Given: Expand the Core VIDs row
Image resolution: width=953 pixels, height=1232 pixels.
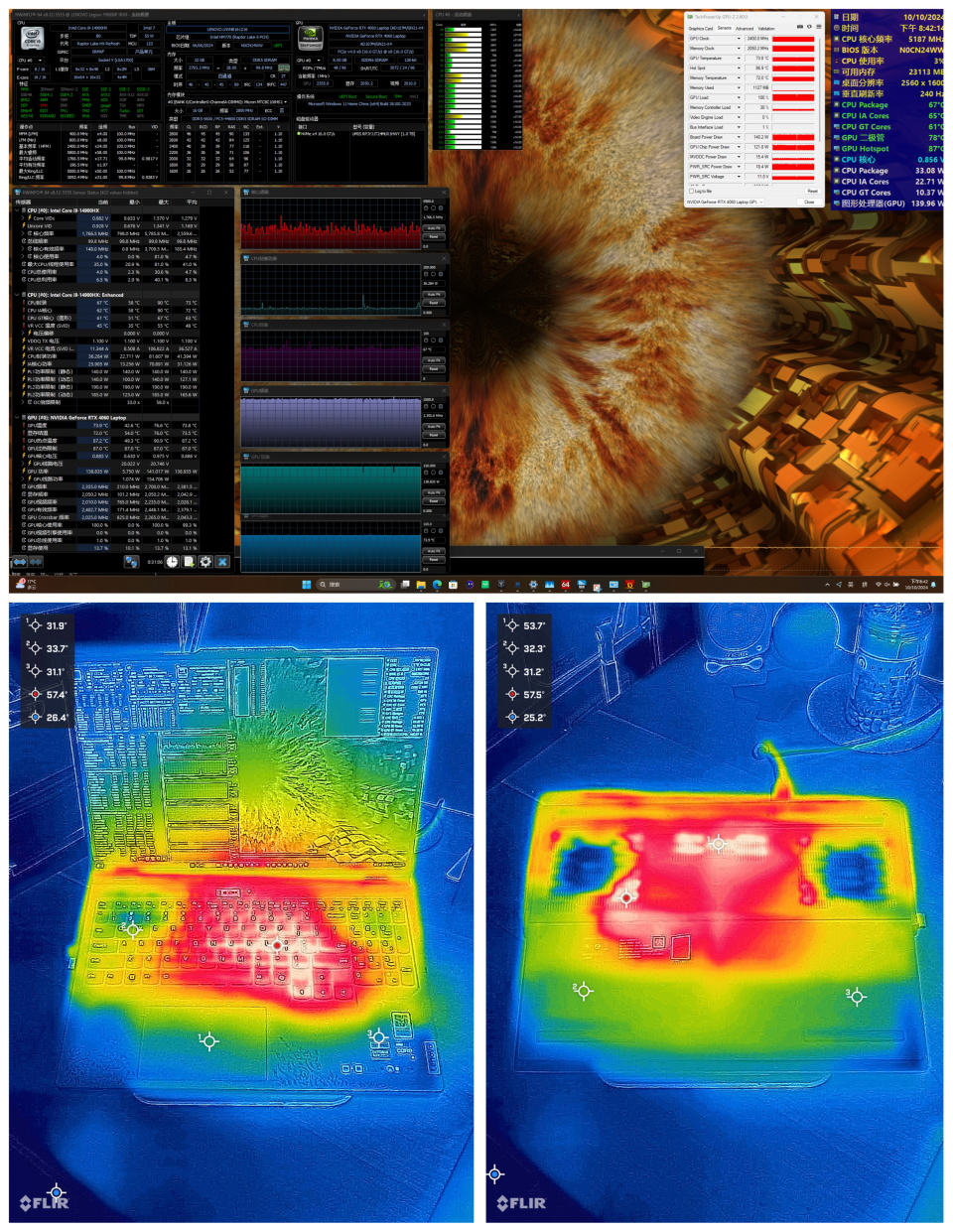Looking at the screenshot, I should pos(25,218).
